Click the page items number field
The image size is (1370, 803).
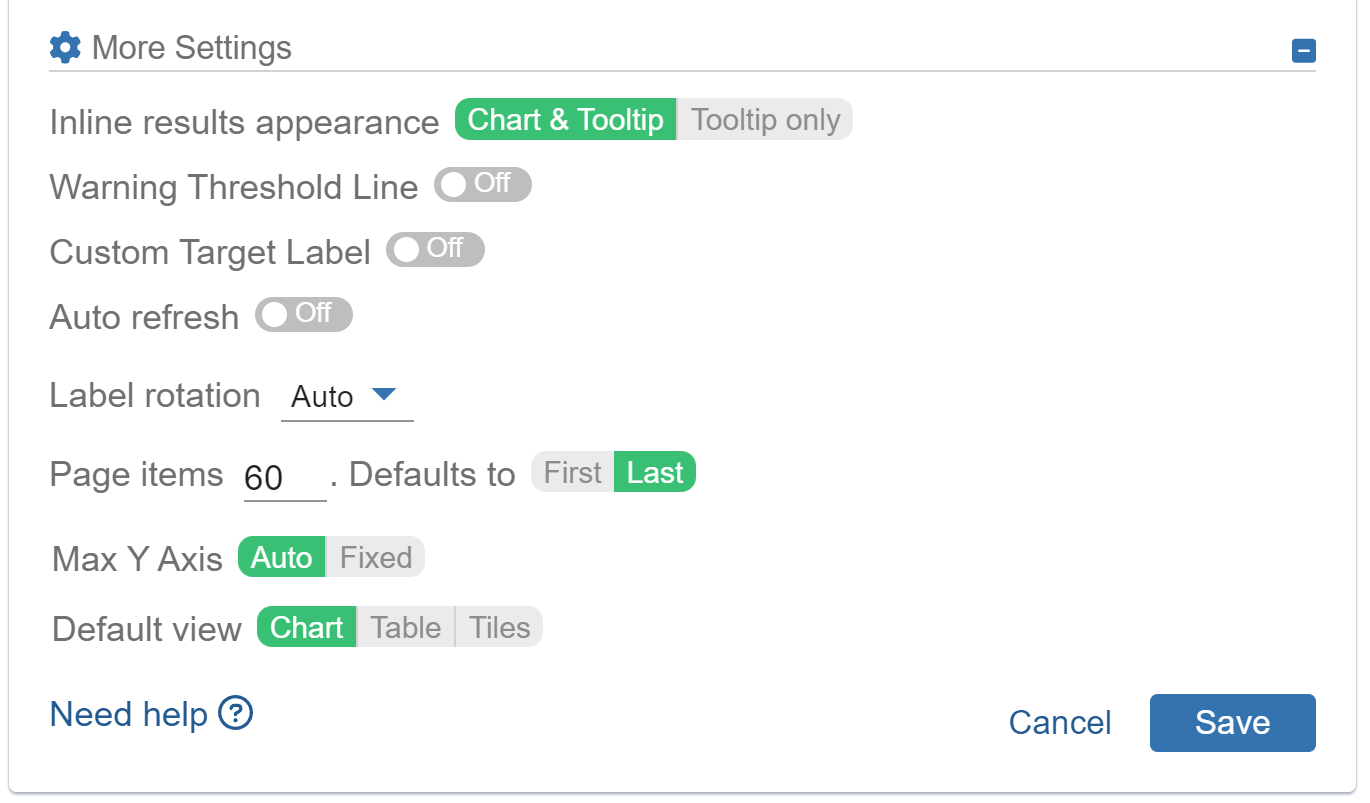(x=283, y=474)
